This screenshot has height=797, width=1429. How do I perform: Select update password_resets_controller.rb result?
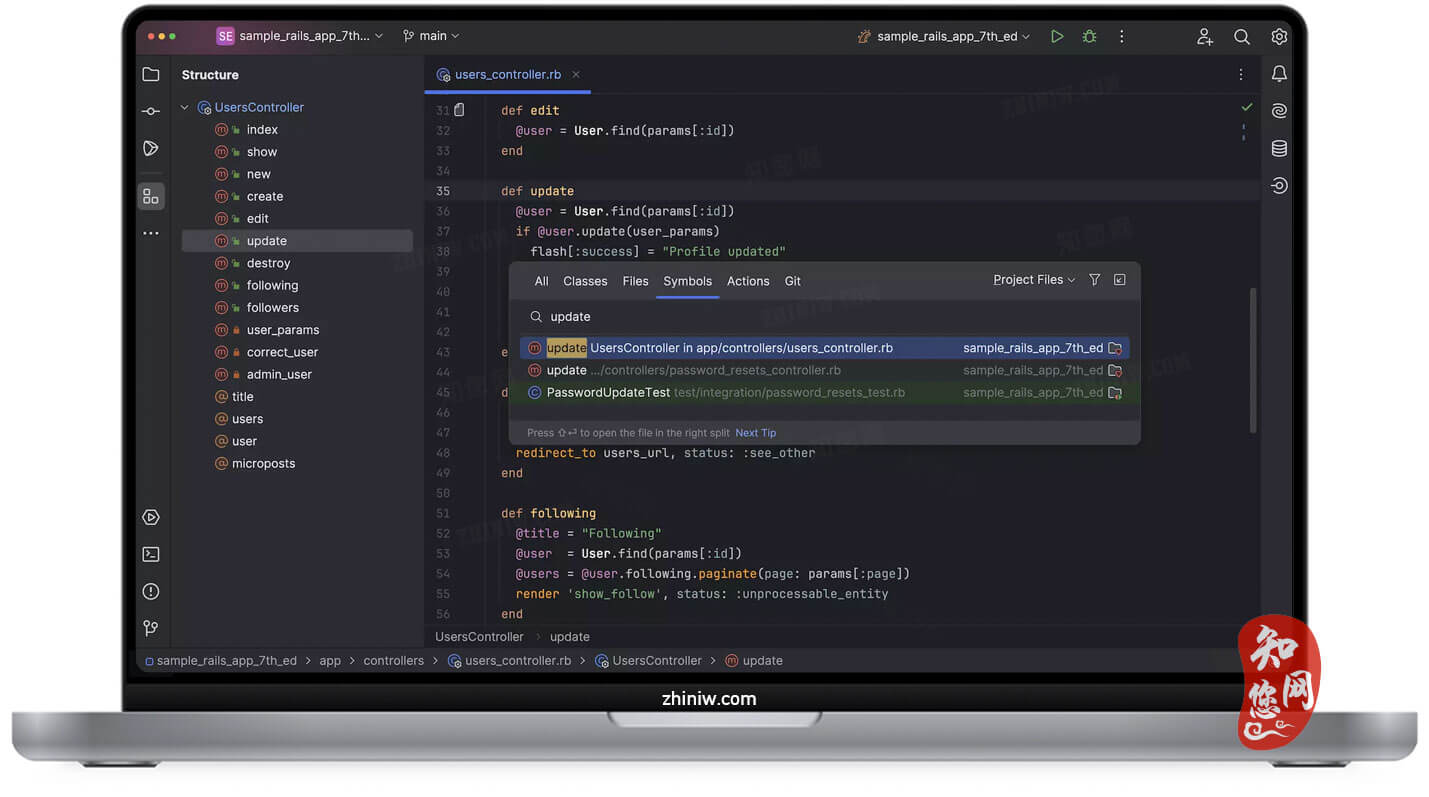coord(825,370)
